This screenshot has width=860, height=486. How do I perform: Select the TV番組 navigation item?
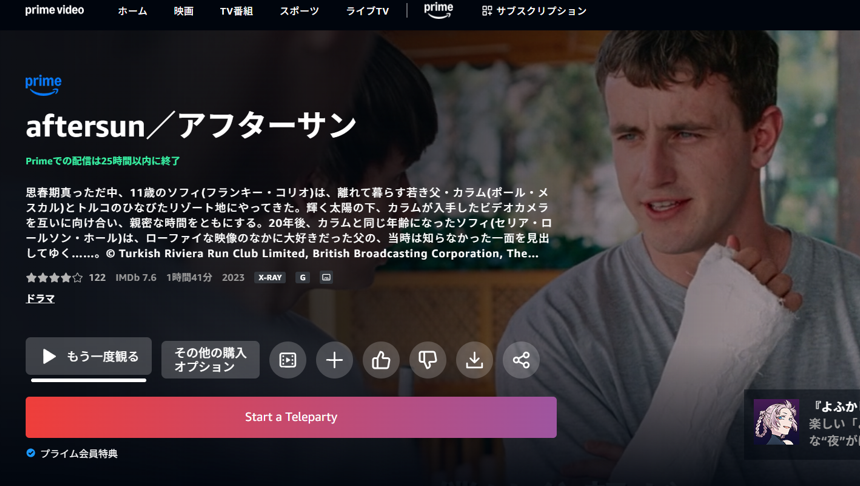236,11
